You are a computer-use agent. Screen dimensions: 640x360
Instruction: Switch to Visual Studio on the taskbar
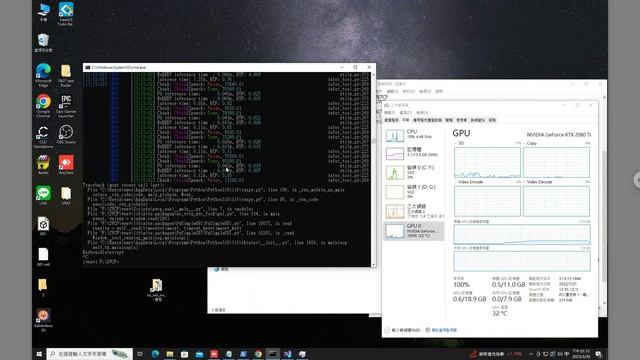click(287, 354)
